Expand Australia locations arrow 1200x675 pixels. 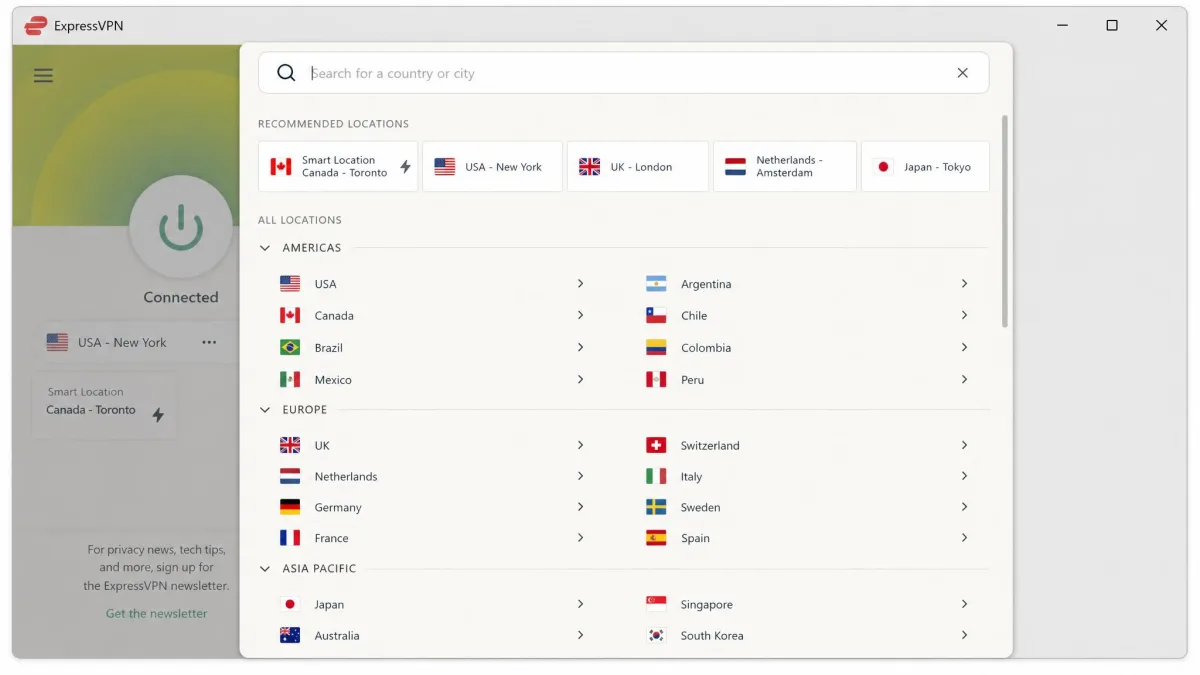[x=580, y=635]
